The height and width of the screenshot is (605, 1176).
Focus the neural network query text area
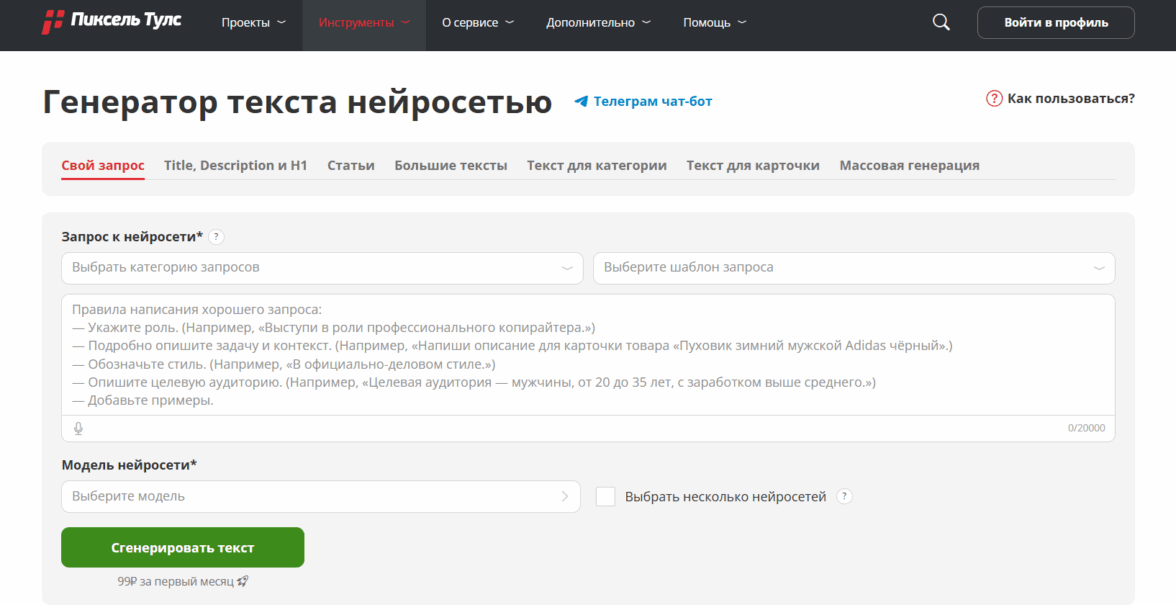point(587,355)
